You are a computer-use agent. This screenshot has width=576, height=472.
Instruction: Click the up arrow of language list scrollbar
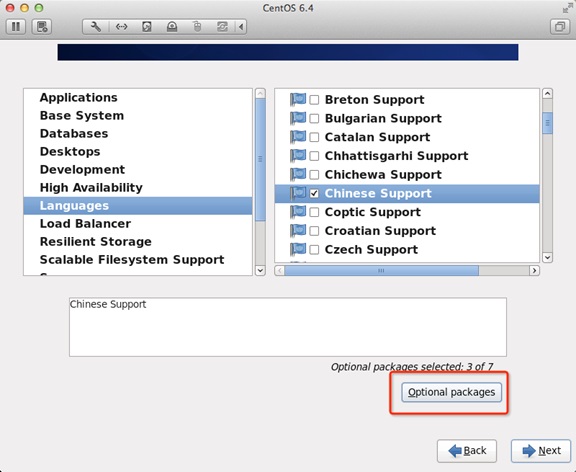(547, 94)
